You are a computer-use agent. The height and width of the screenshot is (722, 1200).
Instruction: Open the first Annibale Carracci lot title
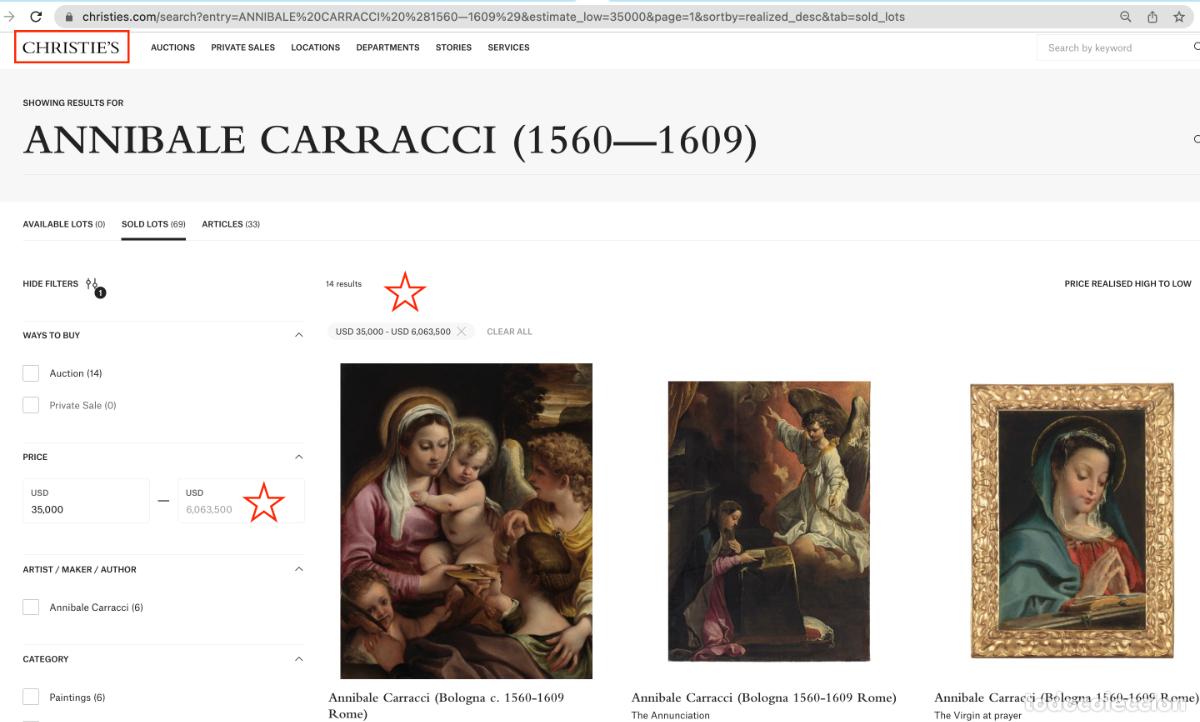point(446,705)
